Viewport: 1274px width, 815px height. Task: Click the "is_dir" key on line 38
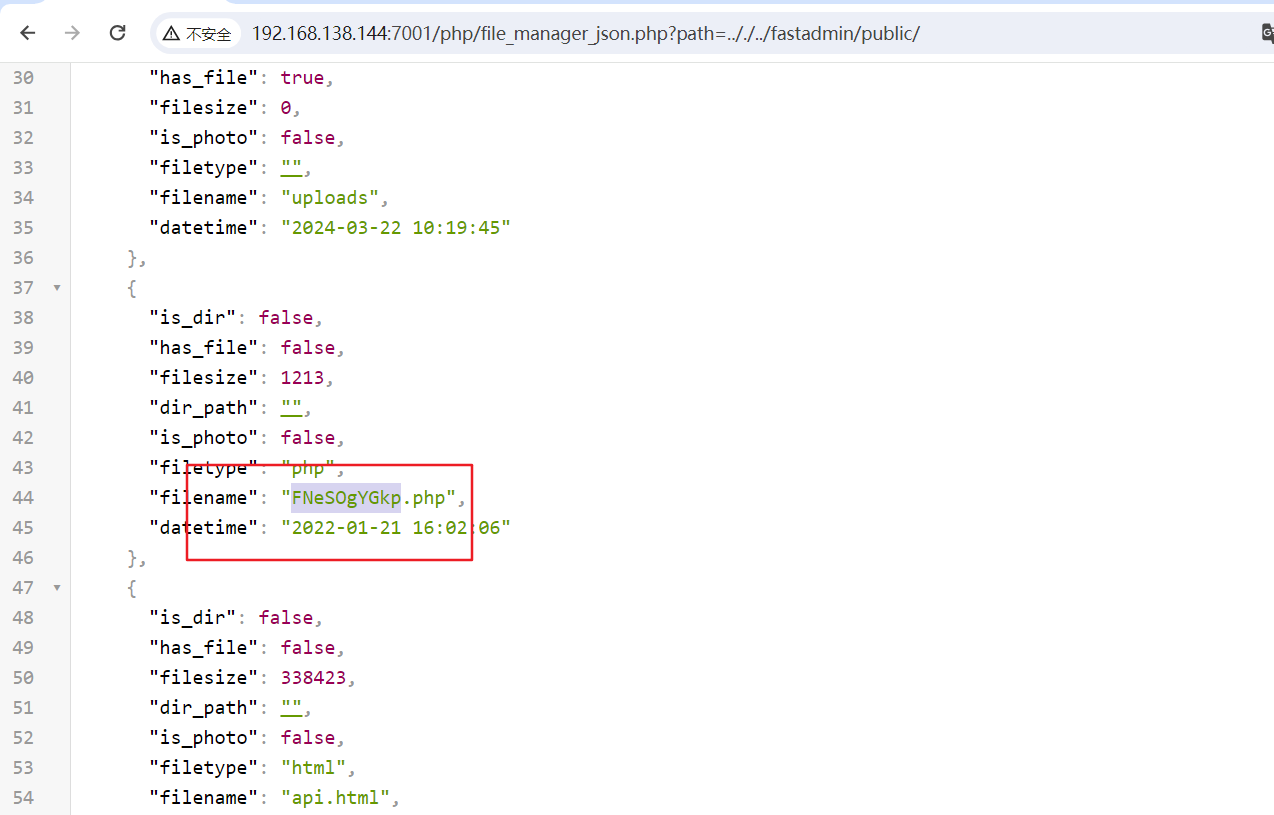tap(193, 317)
